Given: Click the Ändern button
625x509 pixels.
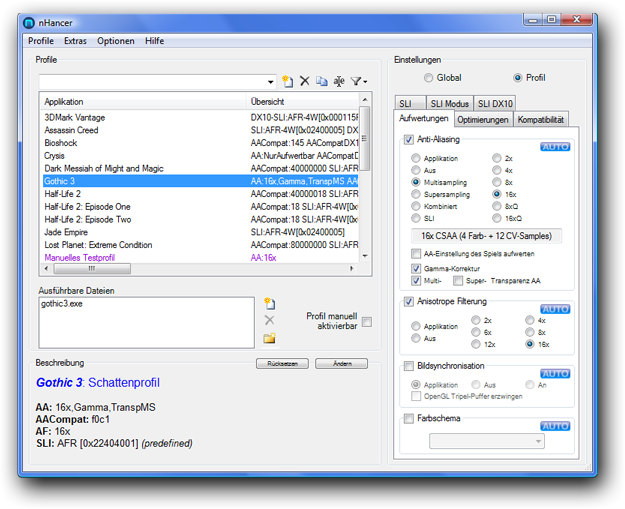Looking at the screenshot, I should click(x=342, y=364).
